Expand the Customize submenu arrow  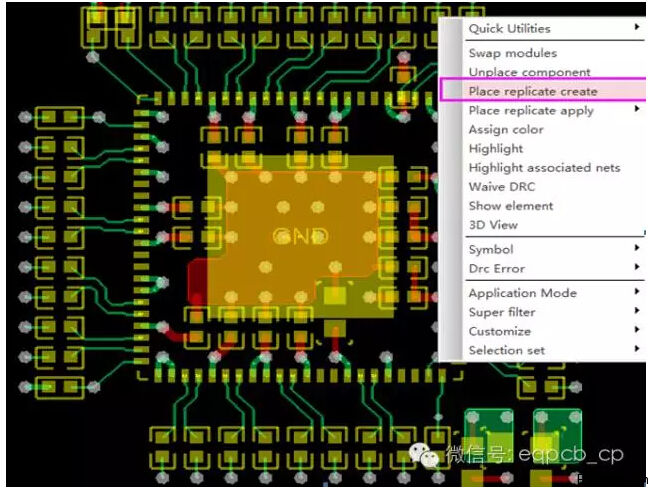click(x=637, y=330)
